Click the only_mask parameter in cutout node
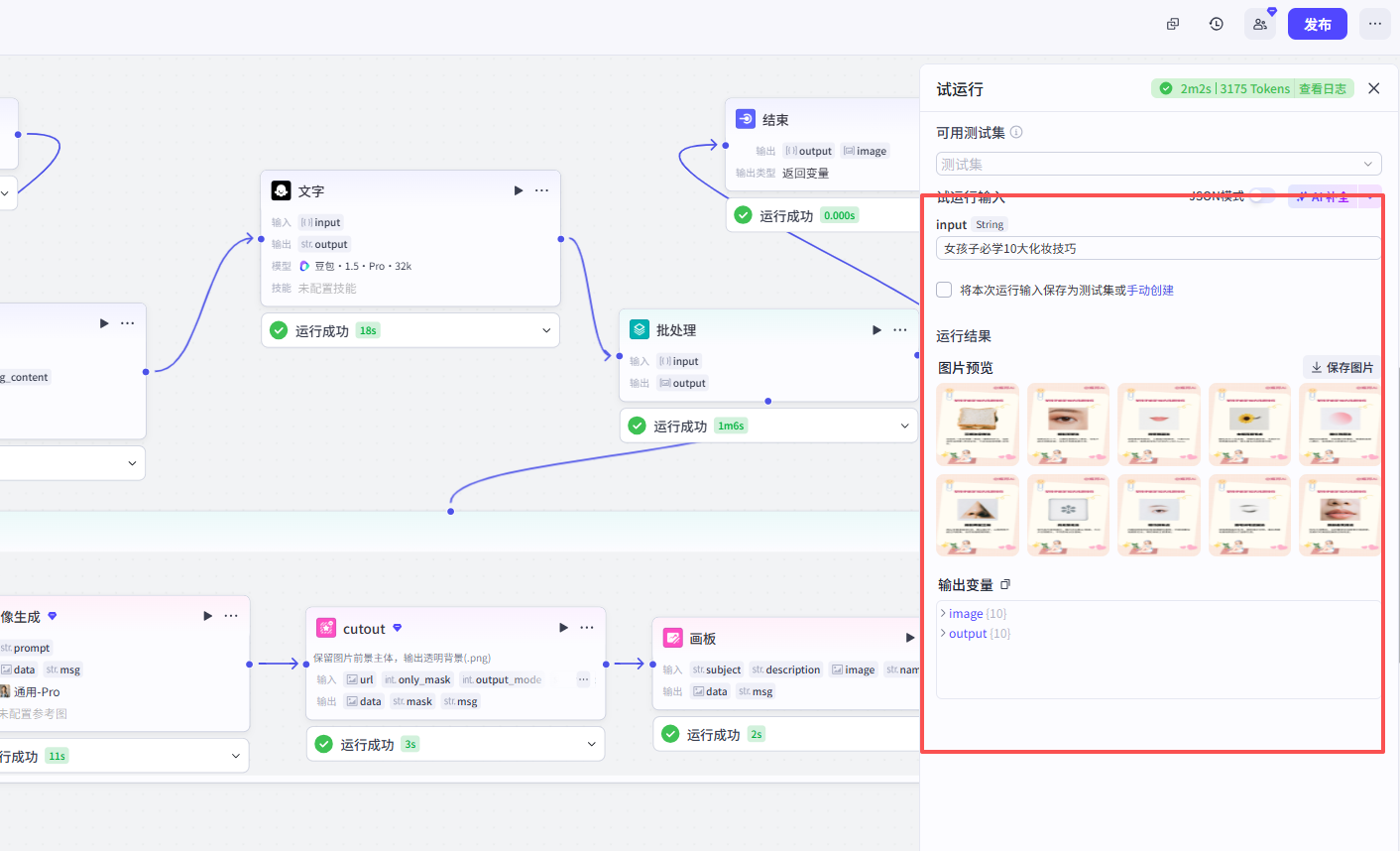 pyautogui.click(x=417, y=679)
